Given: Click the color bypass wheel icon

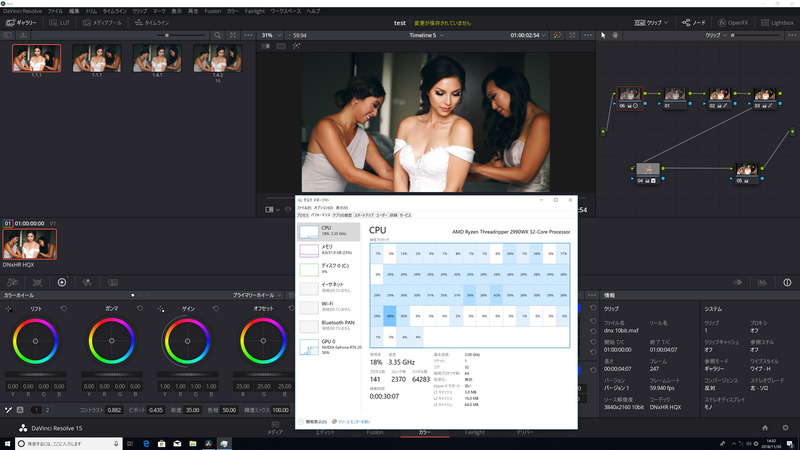Looking at the screenshot, I should [557, 35].
